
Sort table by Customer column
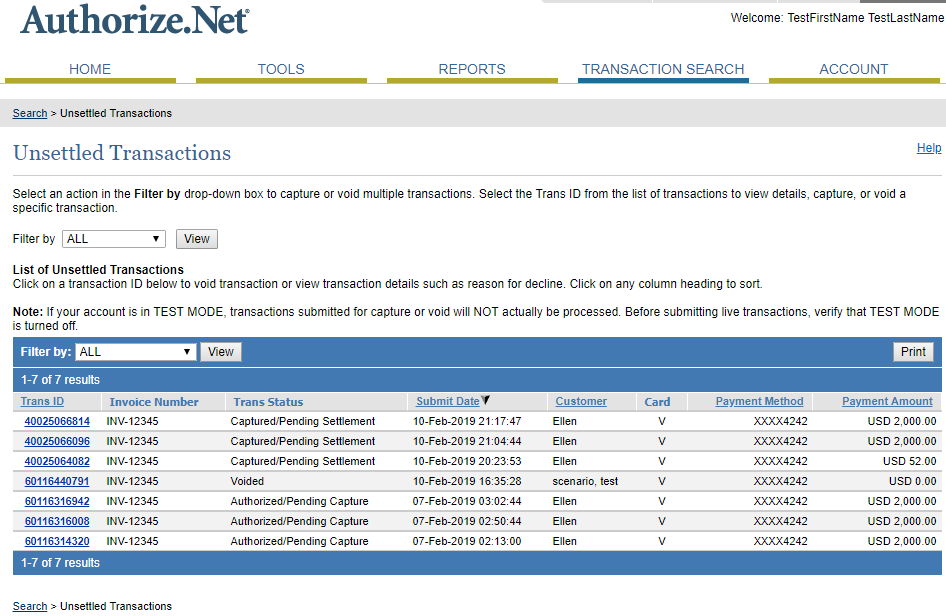(x=581, y=402)
